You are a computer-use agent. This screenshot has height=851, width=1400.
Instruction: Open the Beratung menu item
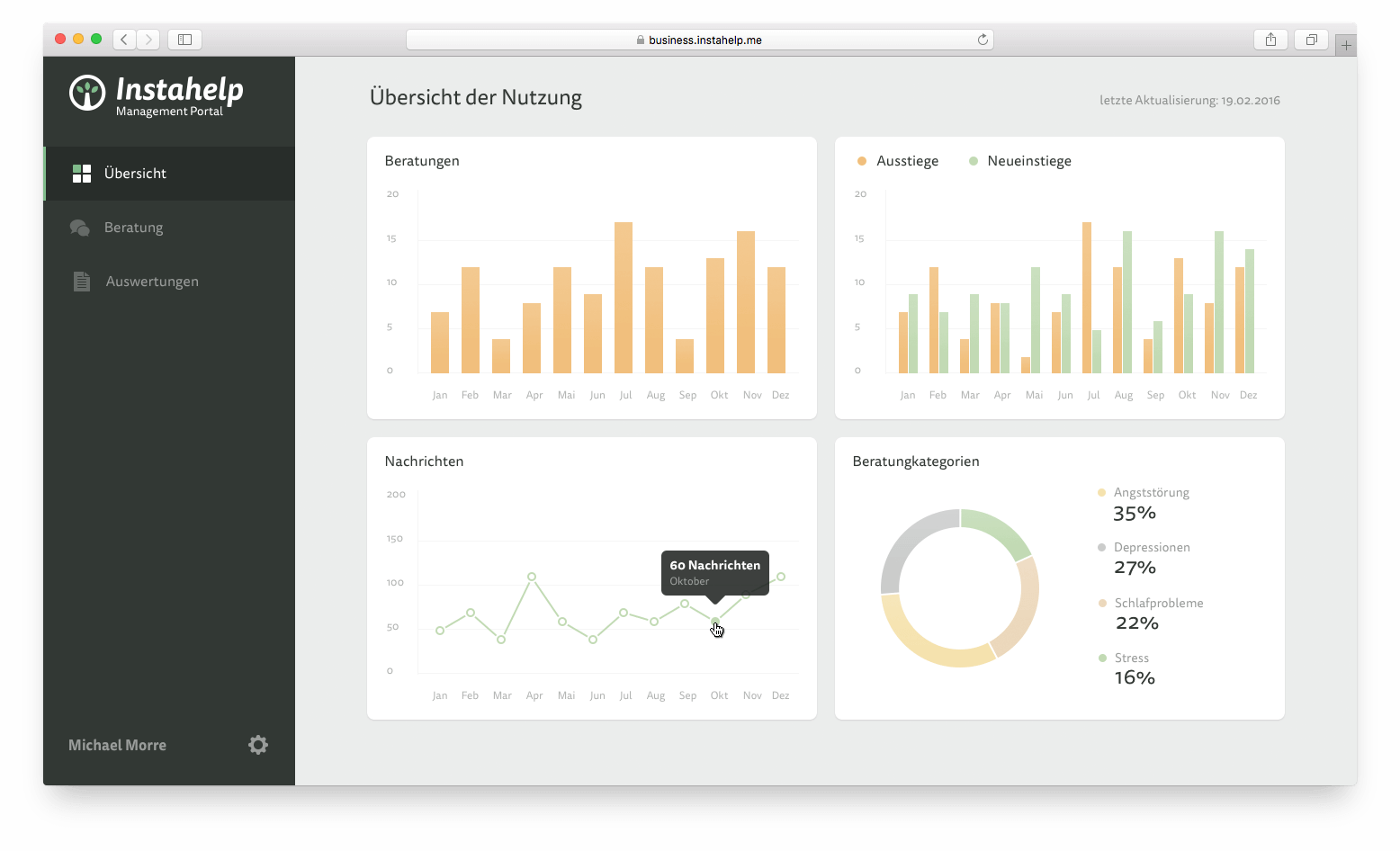(x=134, y=228)
